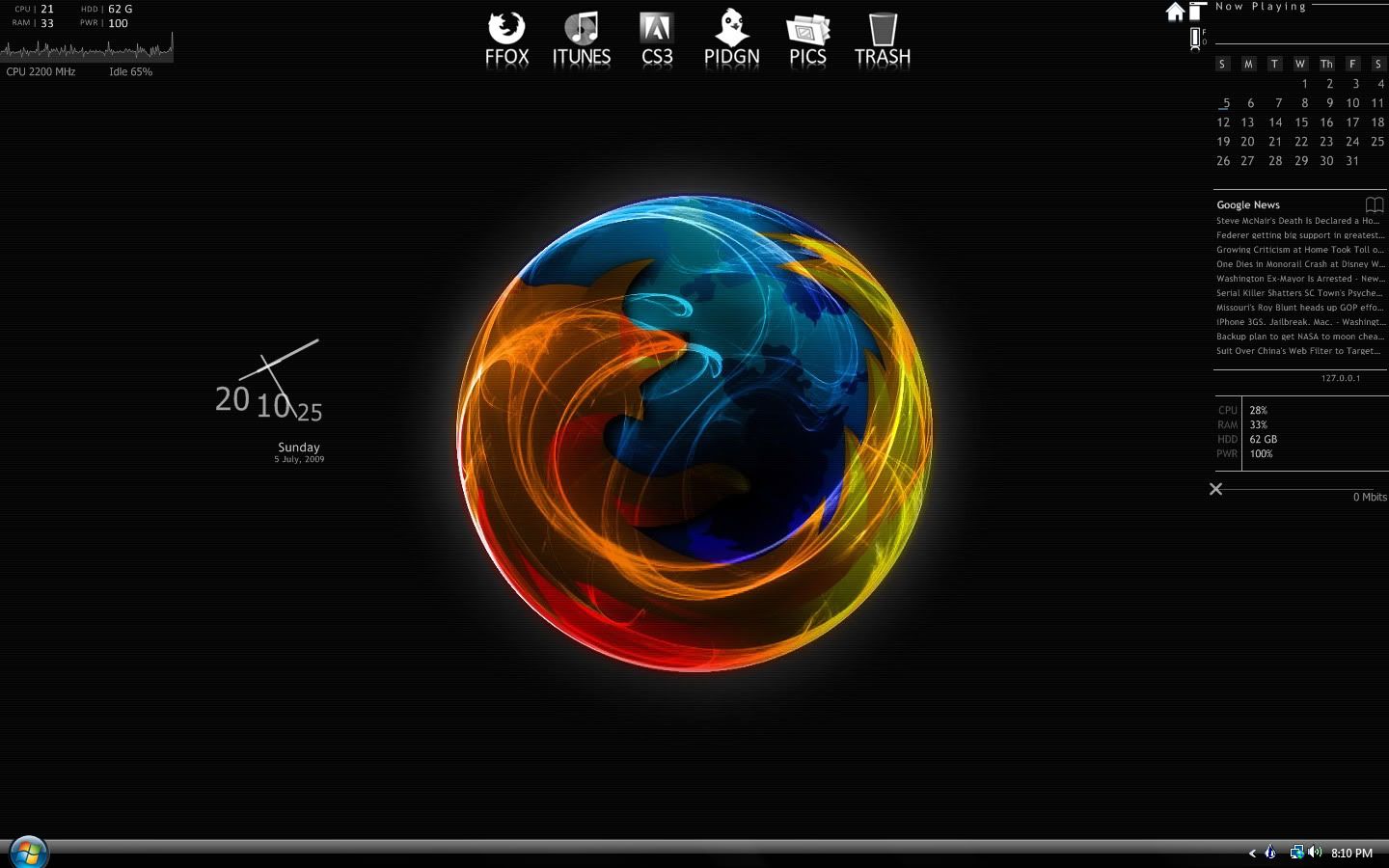The image size is (1389, 868).
Task: Open headline Suit Over China's Web Filter
Action: pyautogui.click(x=1299, y=351)
